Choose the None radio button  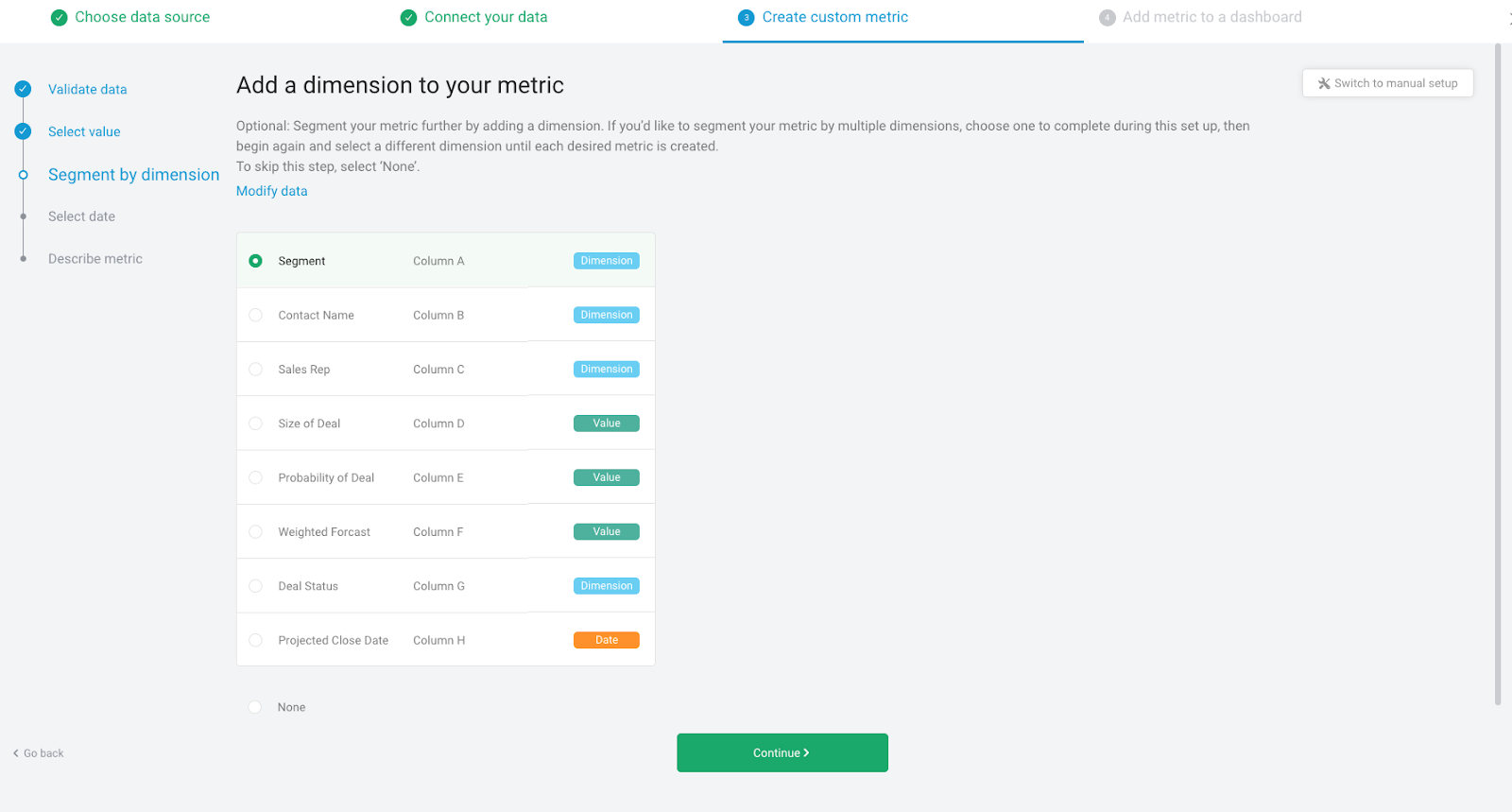(x=255, y=707)
